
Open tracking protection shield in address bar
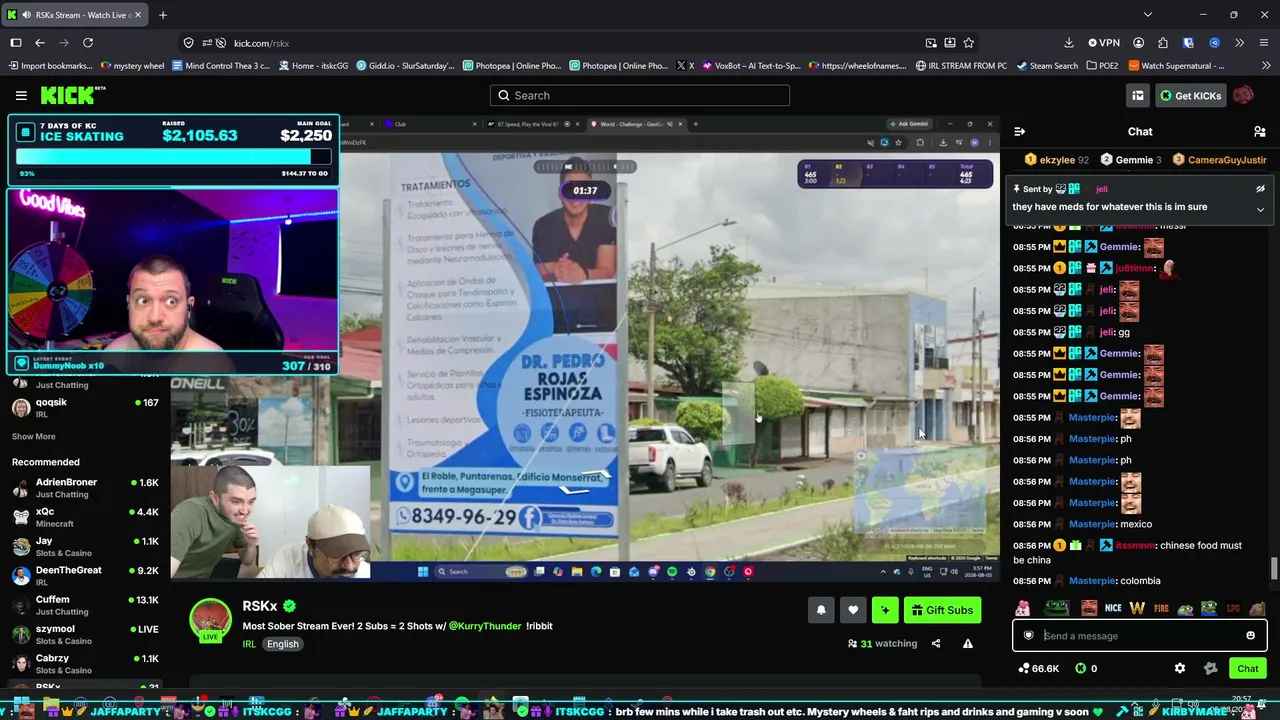click(188, 43)
